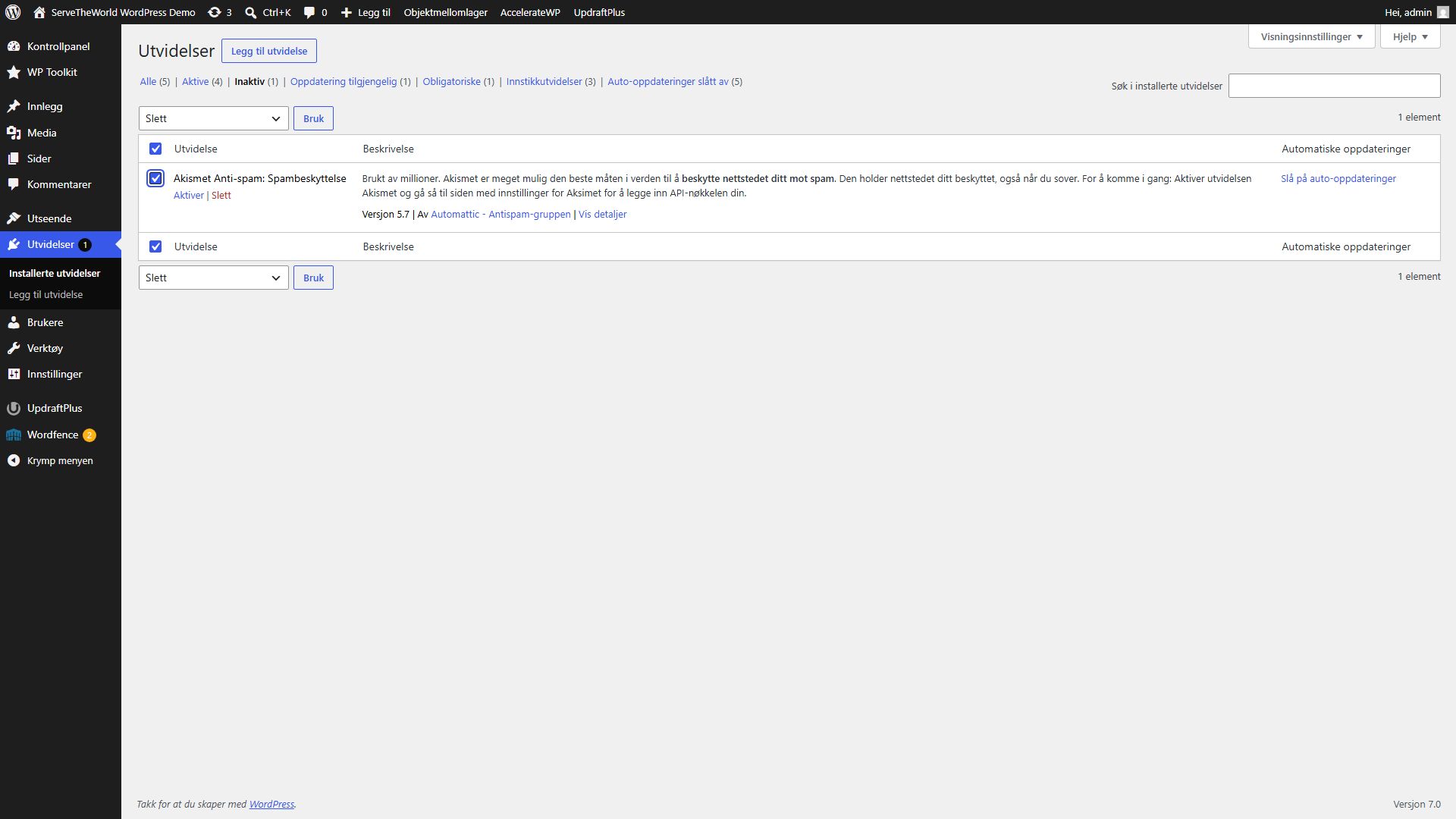Click the UpdraftPlus sidebar icon
Screen dimensions: 1456x819
[14, 408]
